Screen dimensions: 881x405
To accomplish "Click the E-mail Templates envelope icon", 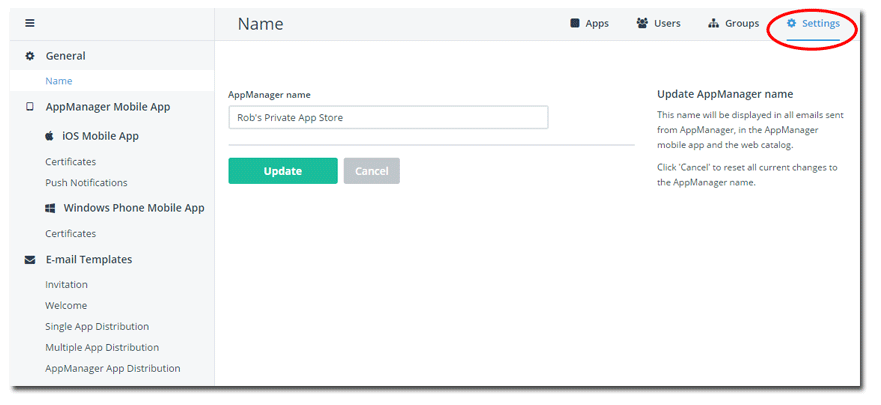I will click(30, 260).
